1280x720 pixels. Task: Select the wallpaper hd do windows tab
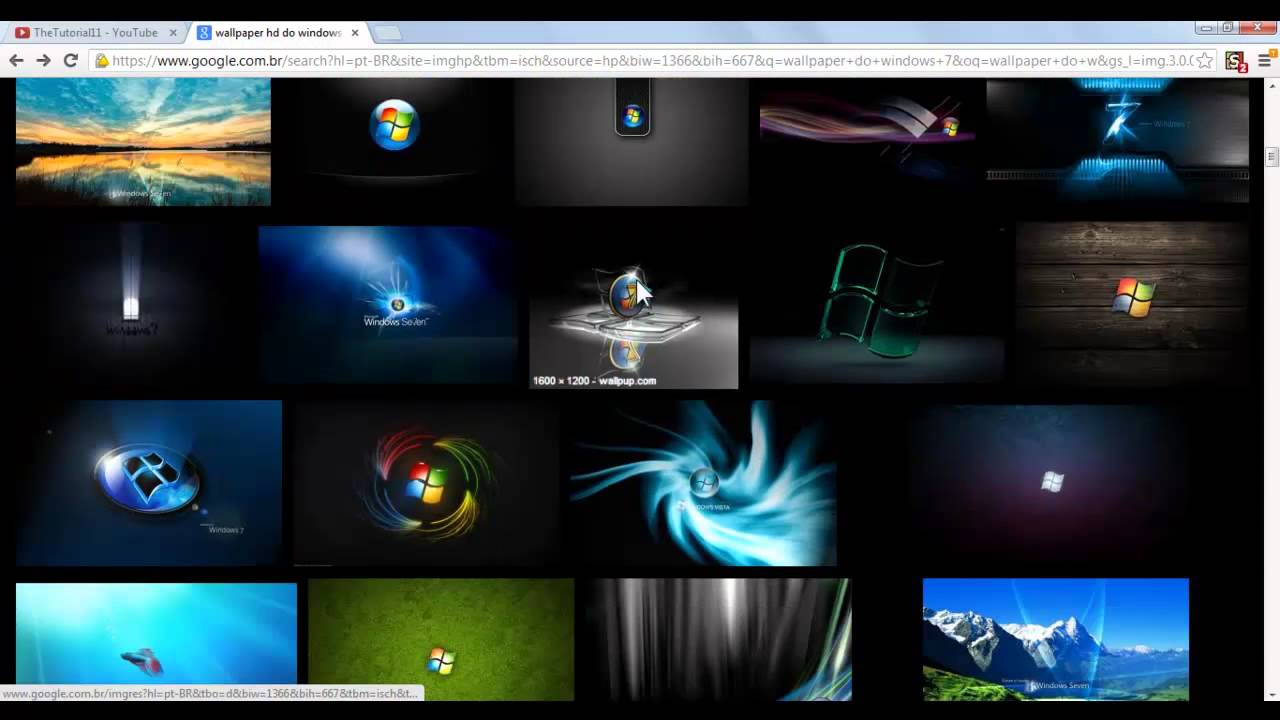pyautogui.click(x=278, y=33)
